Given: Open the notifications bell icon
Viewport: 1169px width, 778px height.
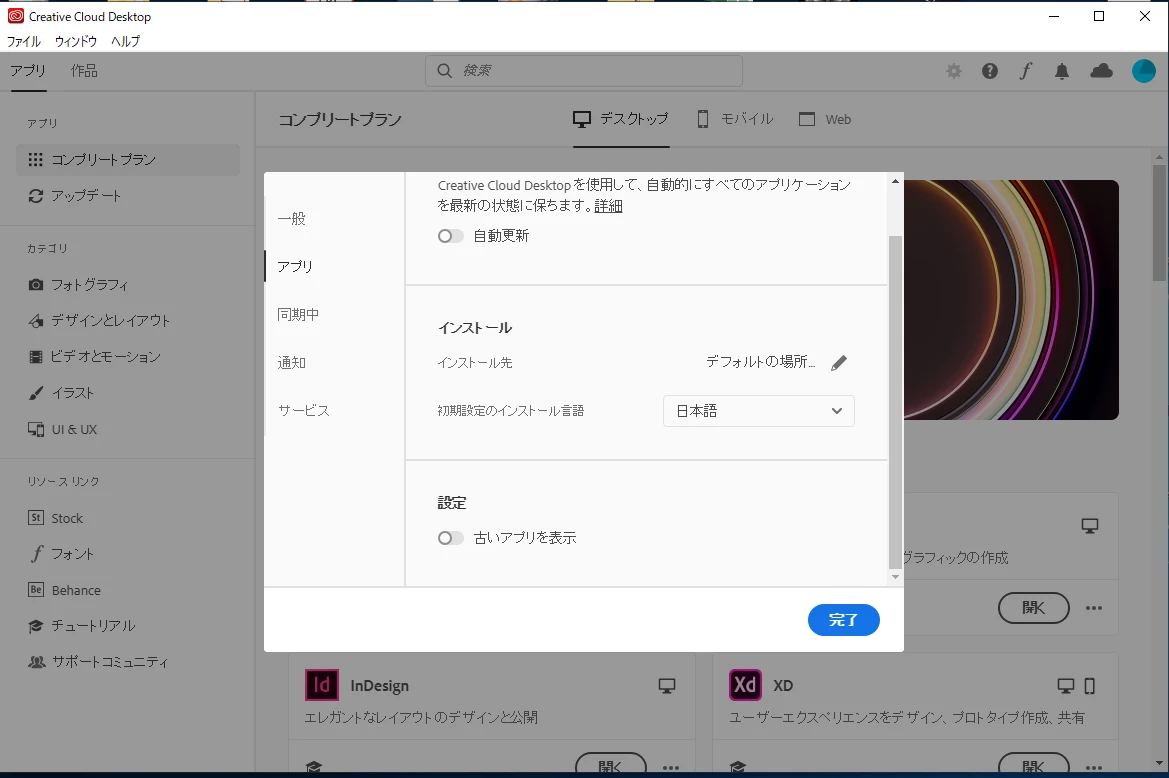Looking at the screenshot, I should click(1062, 71).
